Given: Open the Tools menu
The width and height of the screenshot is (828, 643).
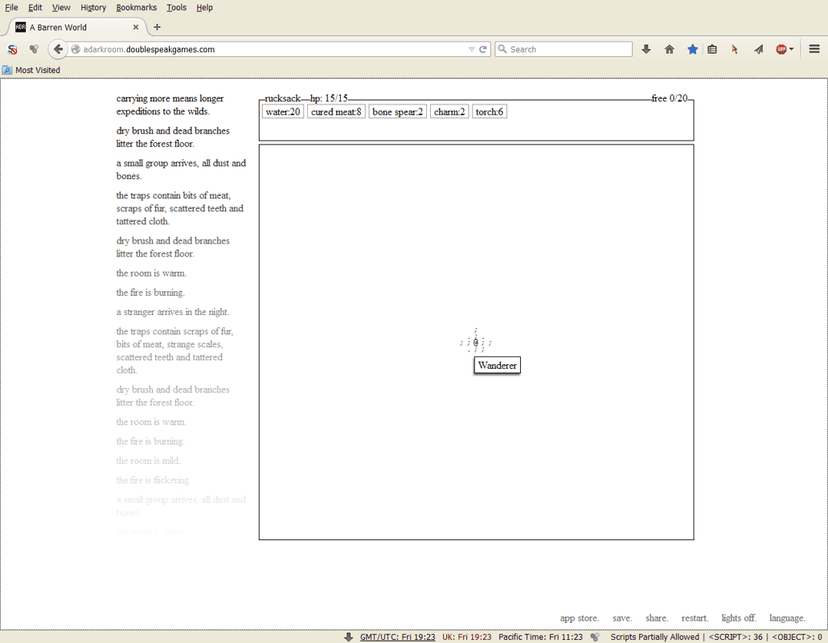Looking at the screenshot, I should pos(176,7).
